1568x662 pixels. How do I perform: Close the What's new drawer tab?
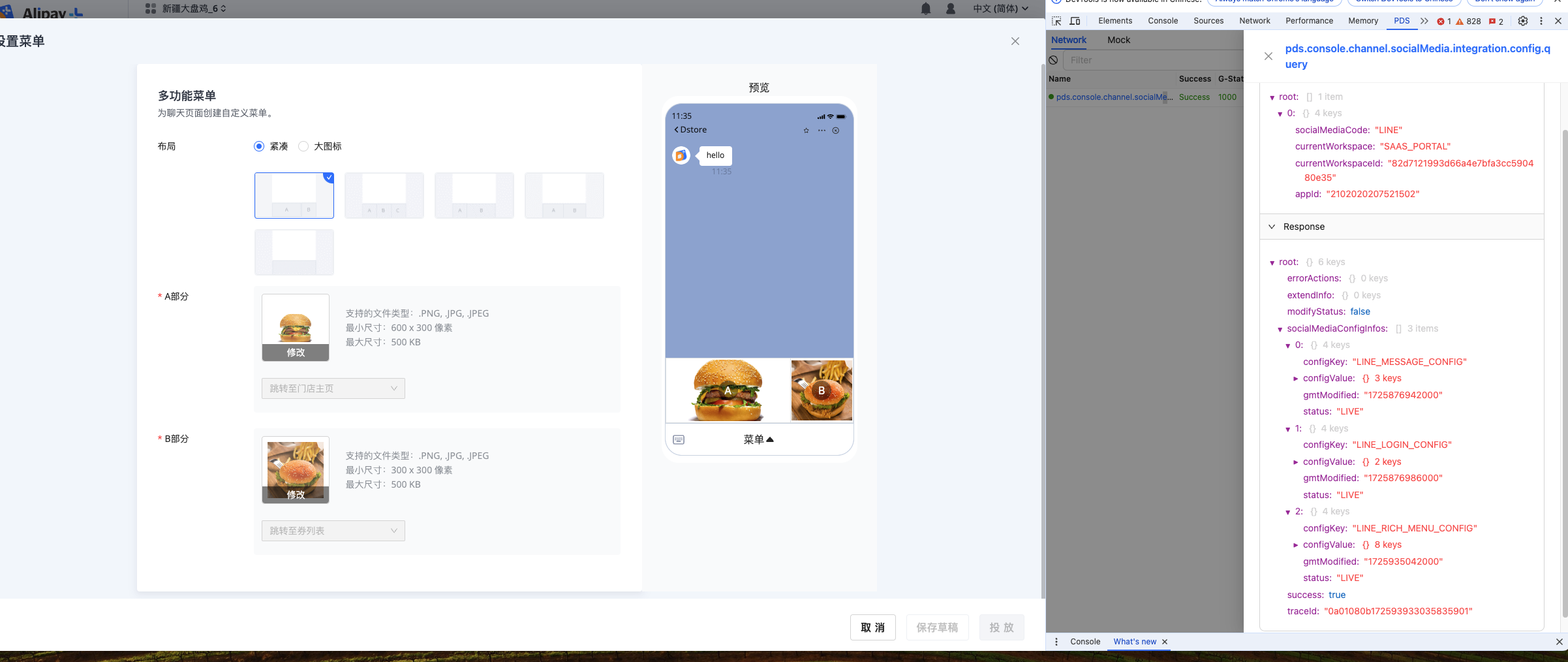tap(1165, 642)
